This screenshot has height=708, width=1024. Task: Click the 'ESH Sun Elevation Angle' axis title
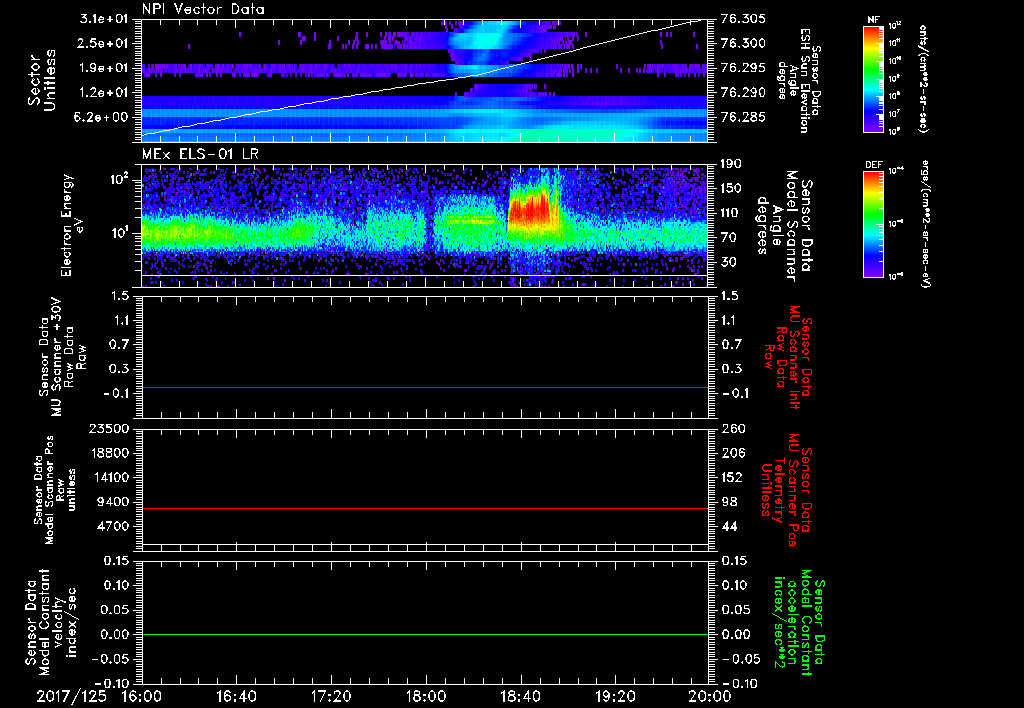point(799,80)
